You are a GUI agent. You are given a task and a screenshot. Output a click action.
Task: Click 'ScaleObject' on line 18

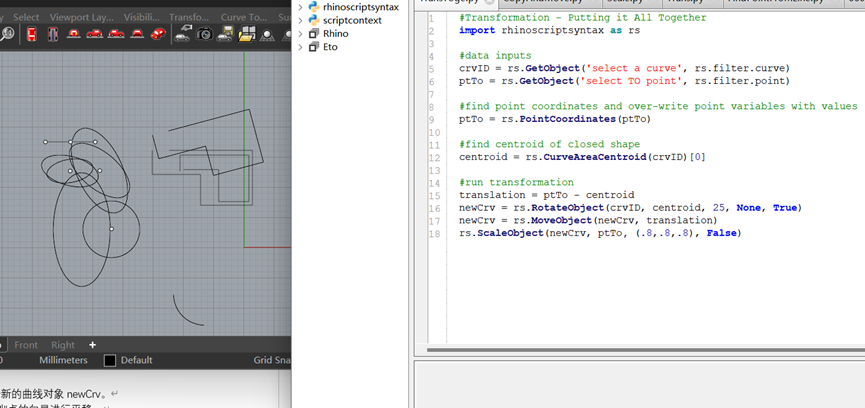click(510, 233)
